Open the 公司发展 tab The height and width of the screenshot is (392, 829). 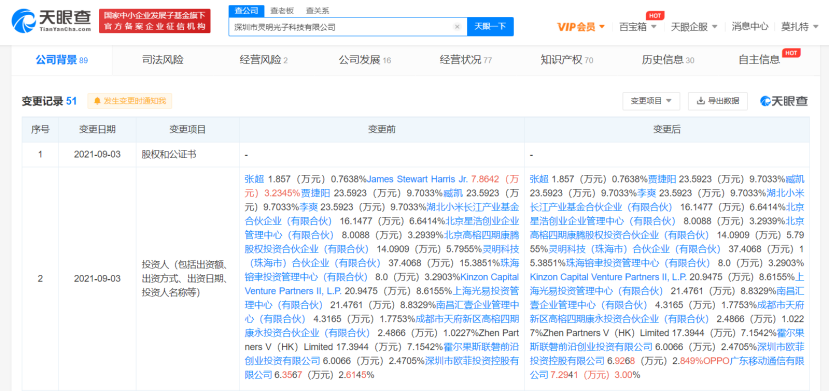(x=365, y=60)
